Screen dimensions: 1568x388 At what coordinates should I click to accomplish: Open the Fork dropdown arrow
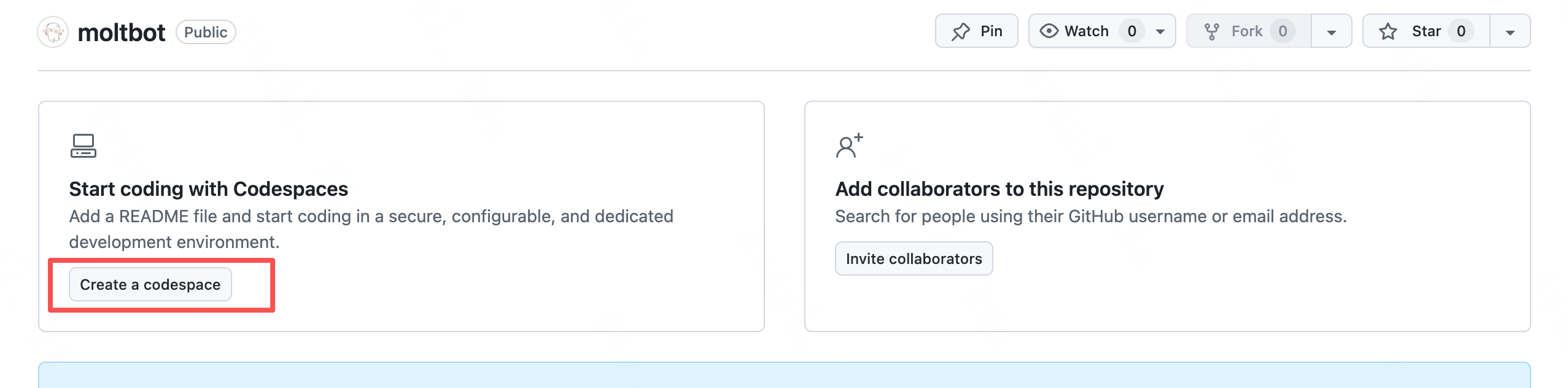click(1331, 32)
